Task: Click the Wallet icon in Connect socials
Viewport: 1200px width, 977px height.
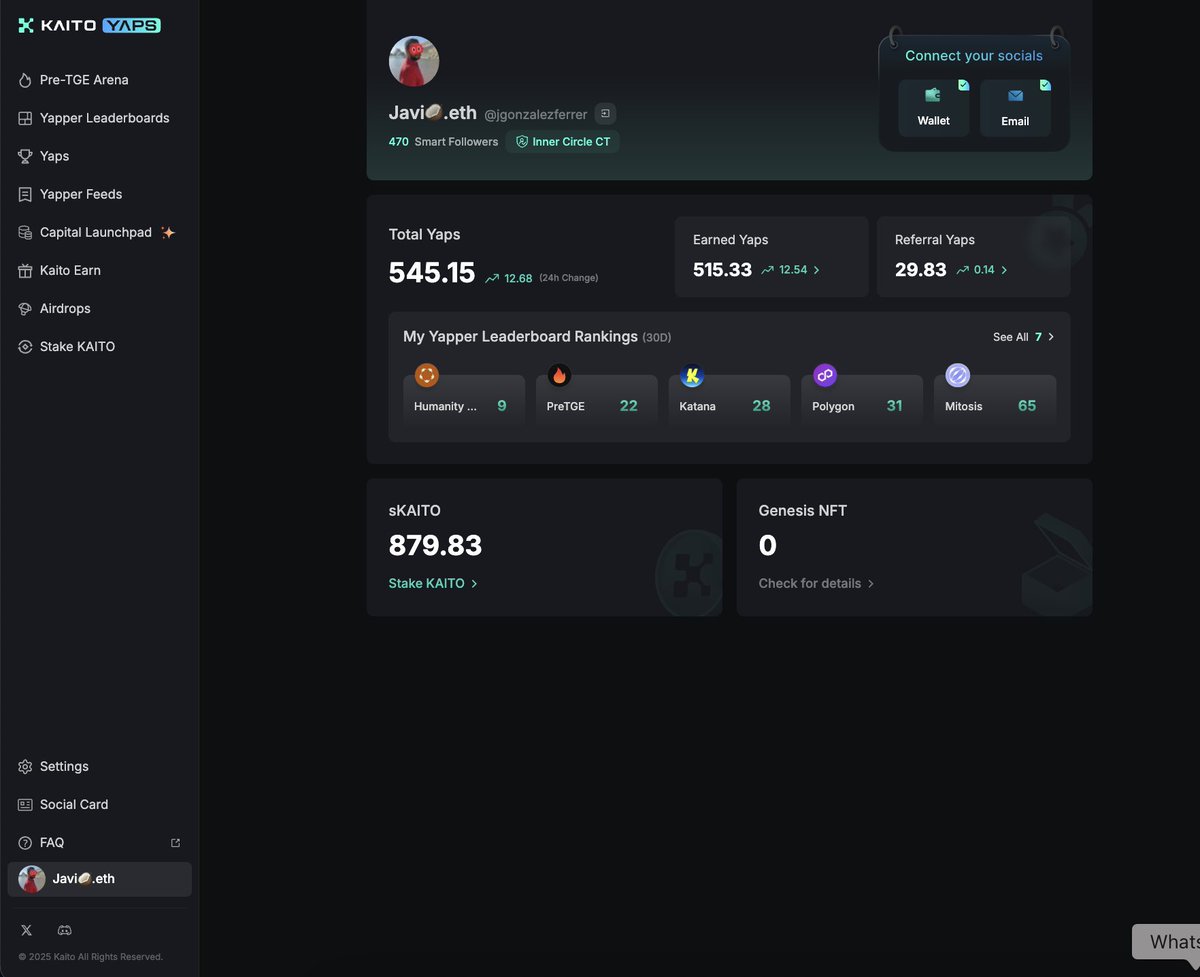Action: point(933,96)
